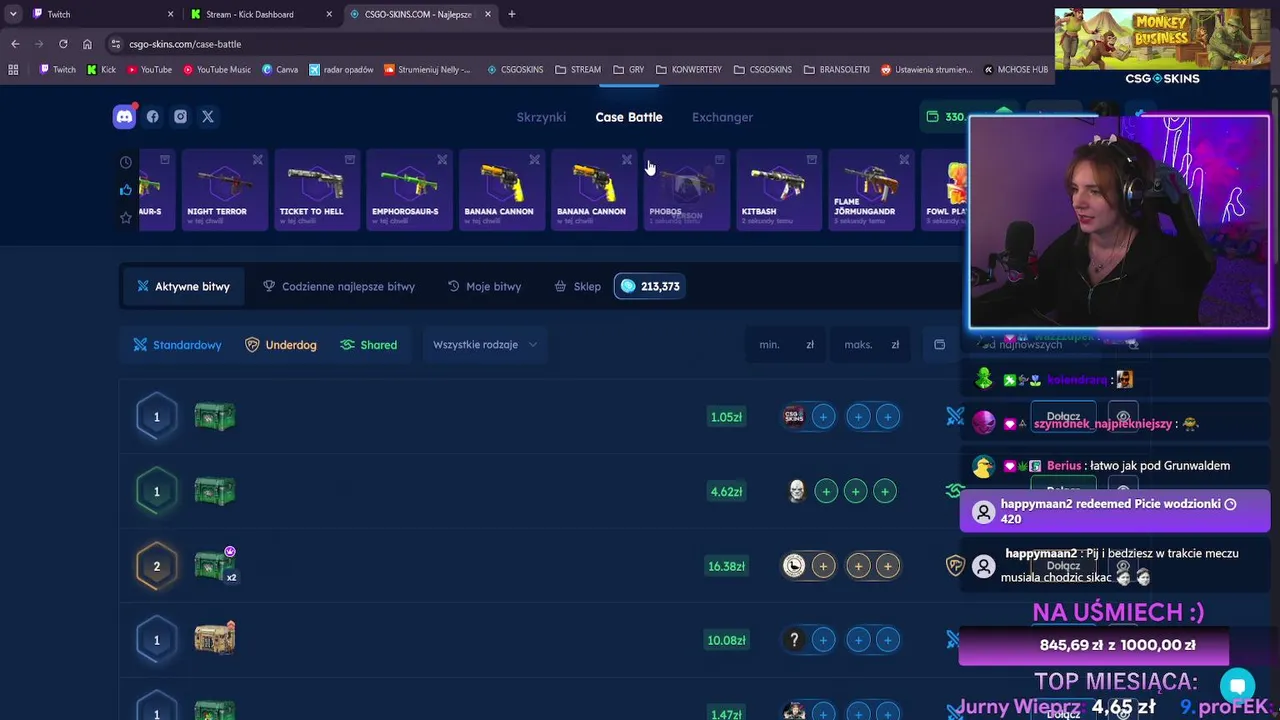Image resolution: width=1280 pixels, height=720 pixels.
Task: Select the Codzienne najlepsze bitwy tab
Action: tap(338, 286)
